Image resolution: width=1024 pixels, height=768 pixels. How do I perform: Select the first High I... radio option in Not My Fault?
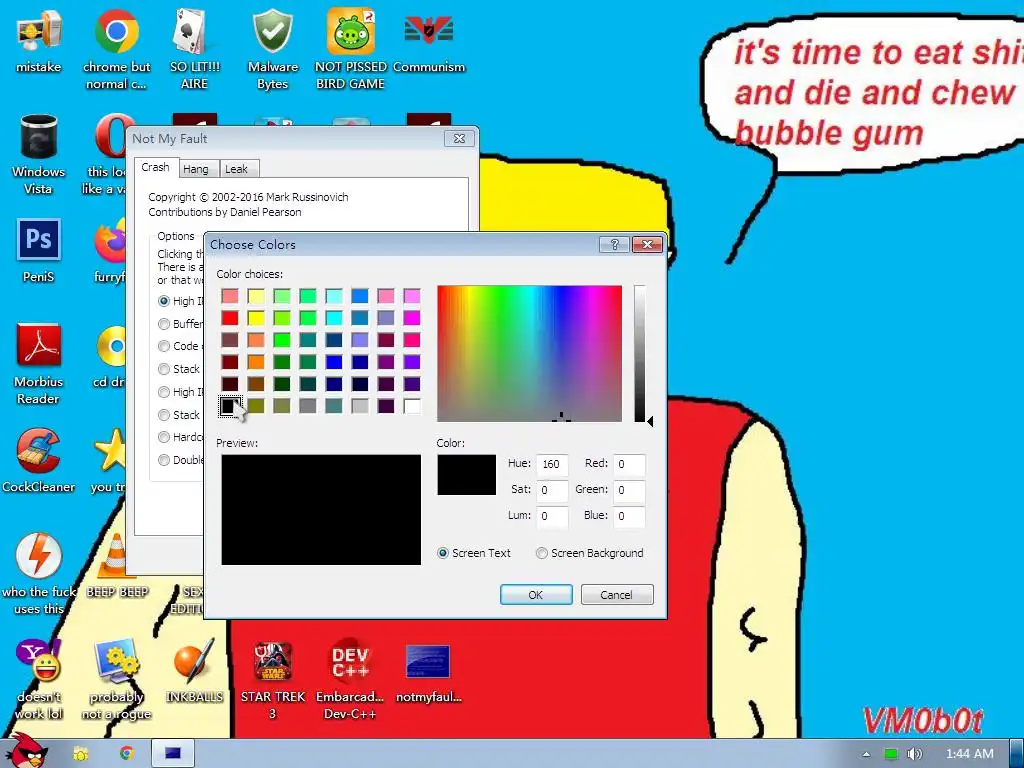pyautogui.click(x=164, y=301)
